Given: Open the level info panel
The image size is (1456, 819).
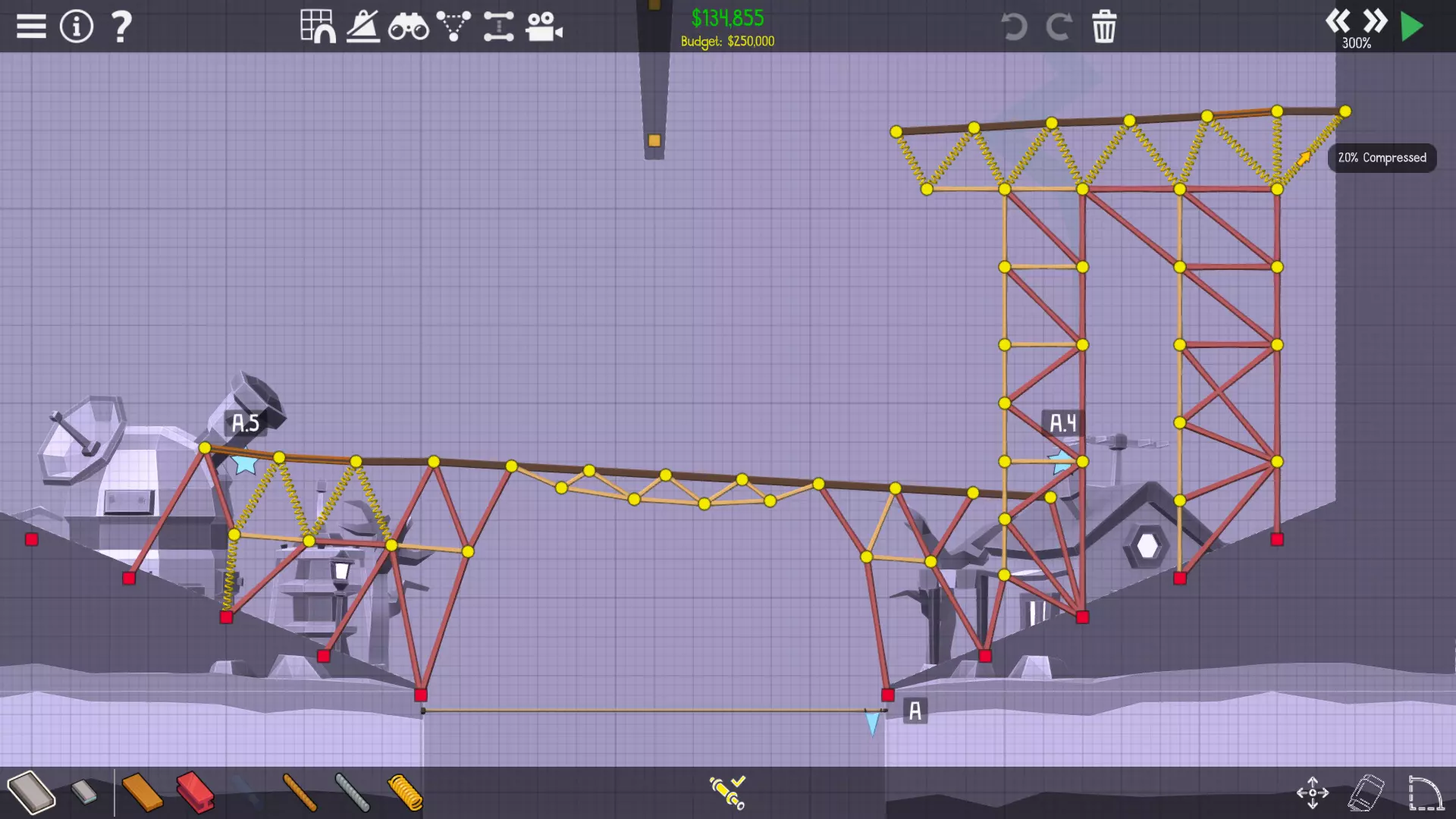Looking at the screenshot, I should click(76, 27).
